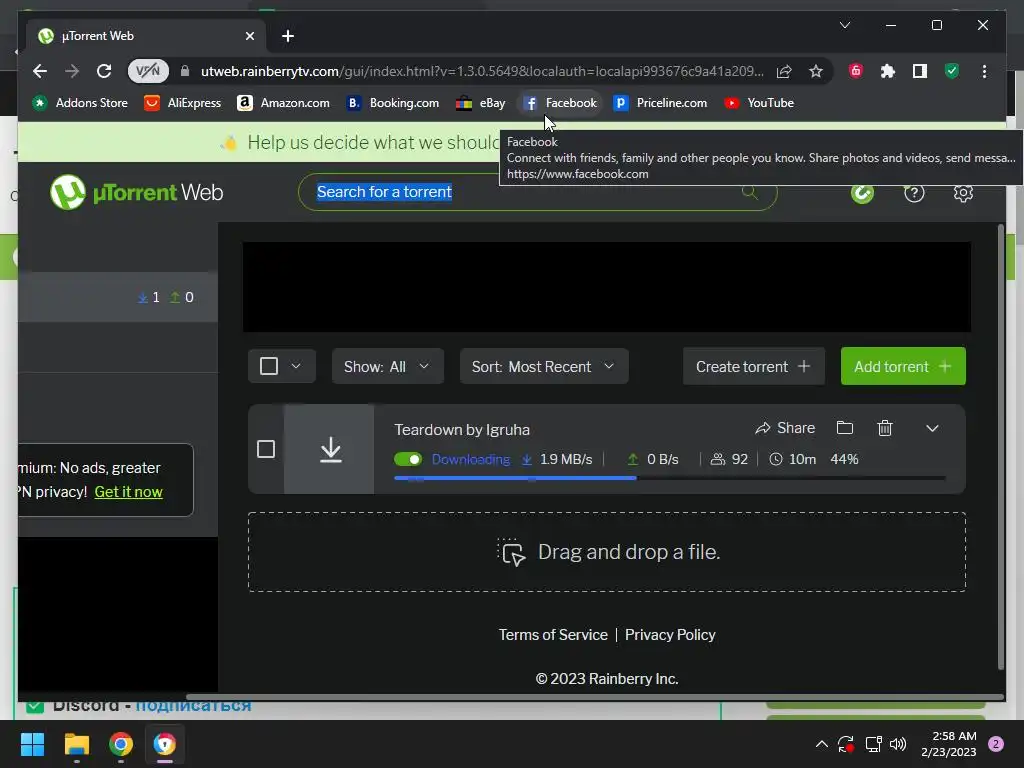Close the µTorrent Web tab
This screenshot has height=768, width=1024.
tap(249, 36)
